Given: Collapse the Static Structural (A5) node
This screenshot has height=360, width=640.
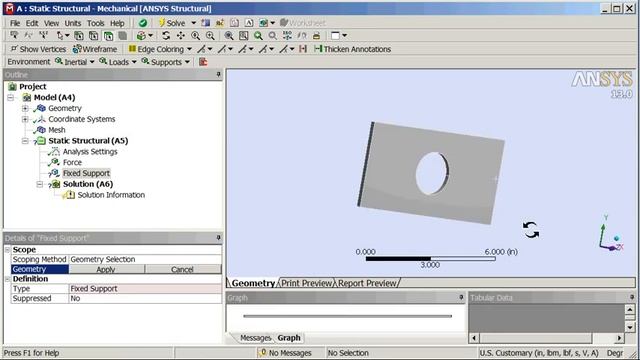Looking at the screenshot, I should [25, 141].
